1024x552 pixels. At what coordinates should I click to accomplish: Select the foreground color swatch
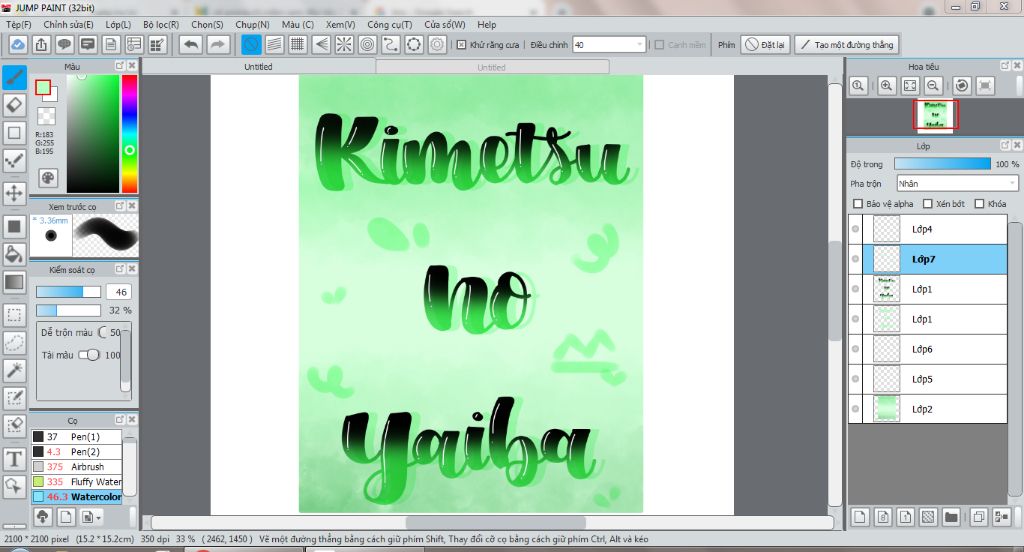pos(42,88)
